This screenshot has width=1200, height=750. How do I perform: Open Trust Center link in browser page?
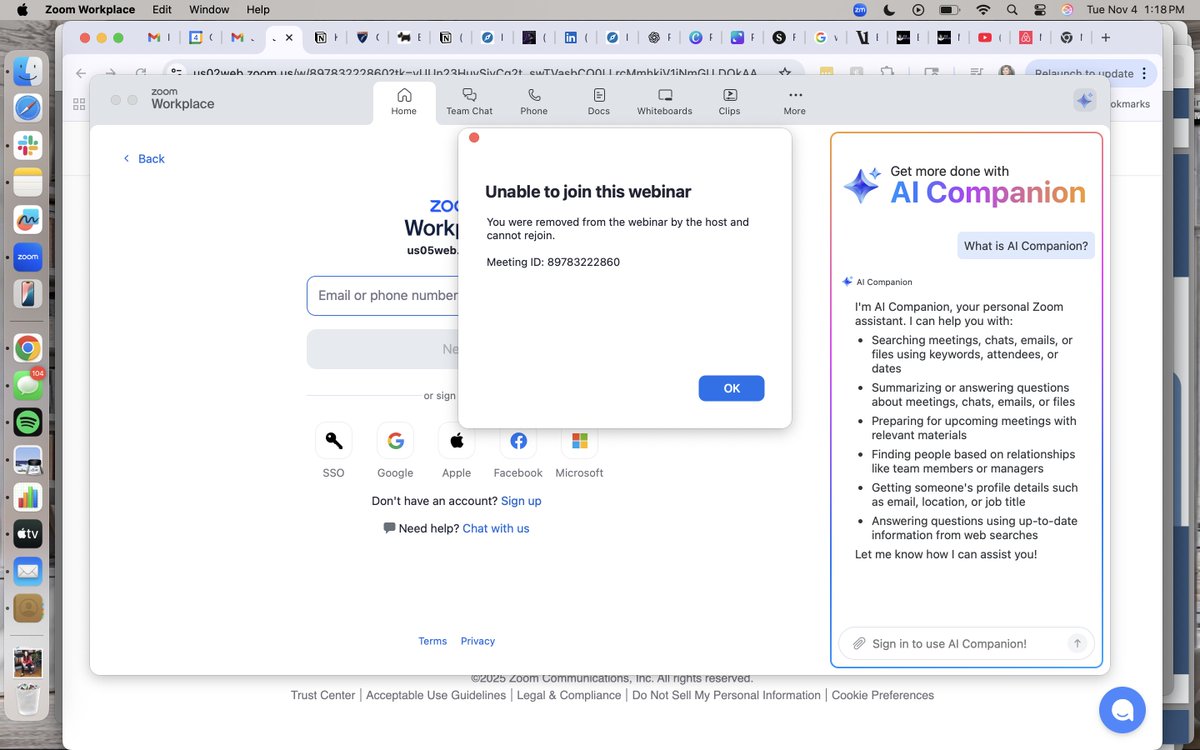[323, 695]
